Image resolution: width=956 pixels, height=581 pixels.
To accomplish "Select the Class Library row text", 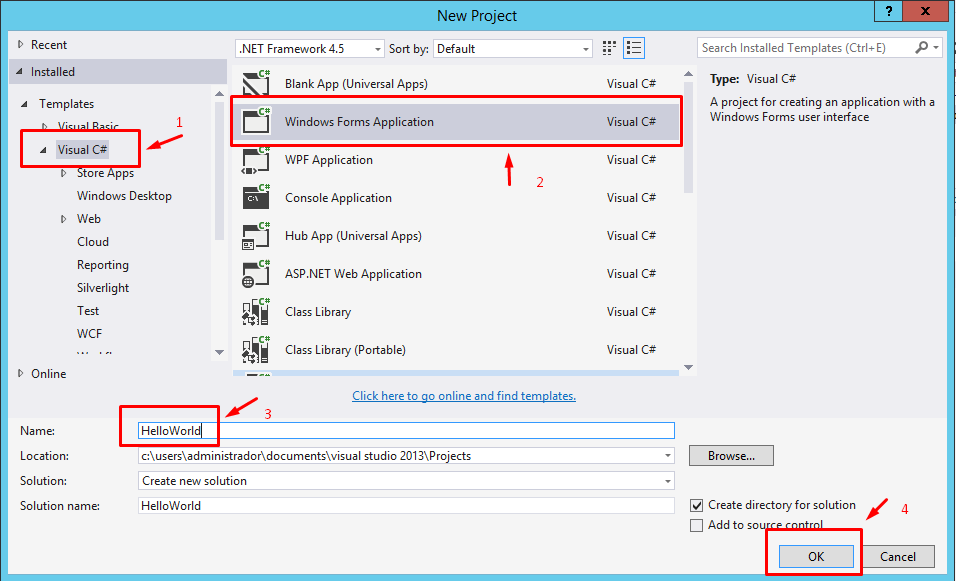I will (318, 312).
